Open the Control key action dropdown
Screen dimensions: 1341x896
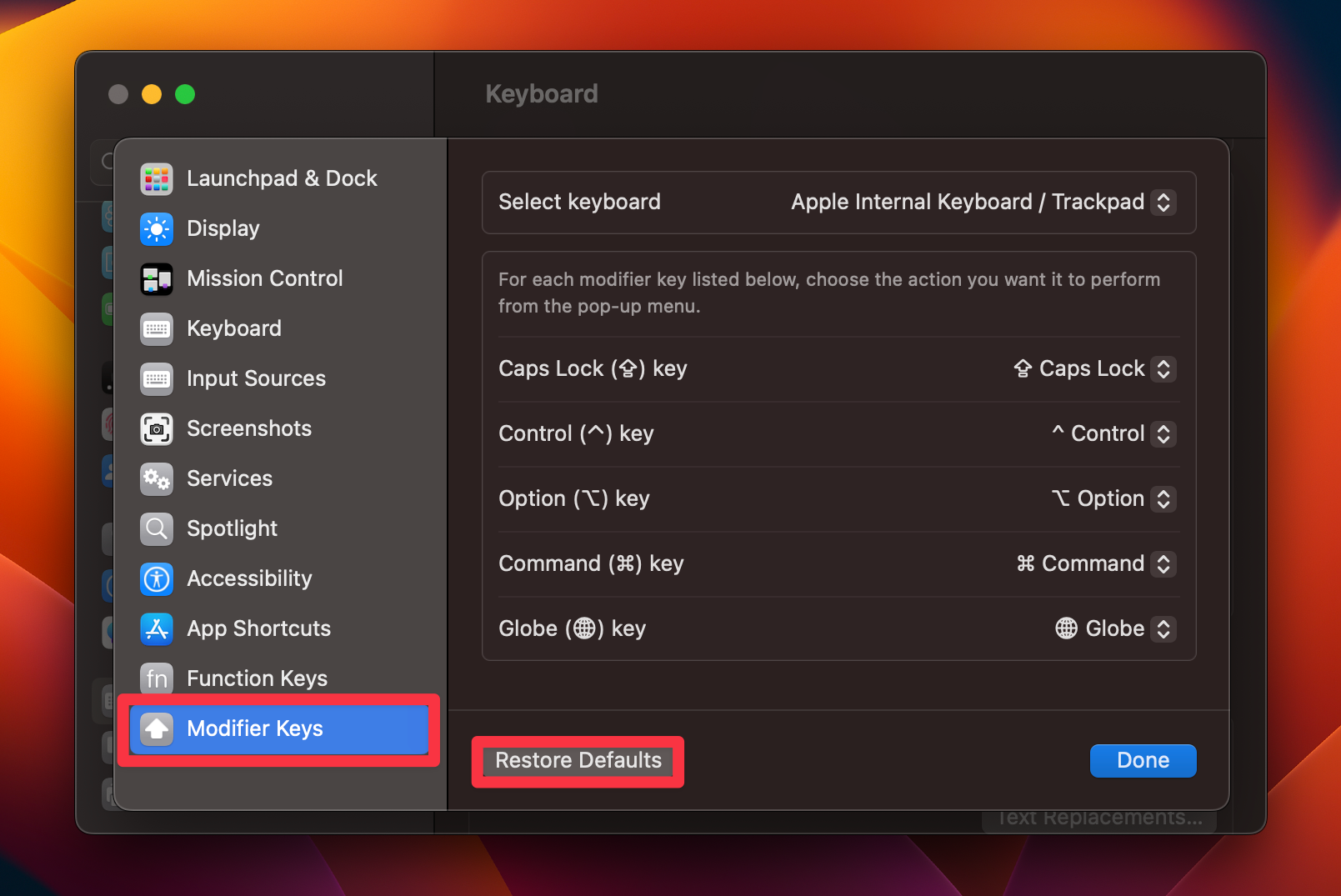1164,433
